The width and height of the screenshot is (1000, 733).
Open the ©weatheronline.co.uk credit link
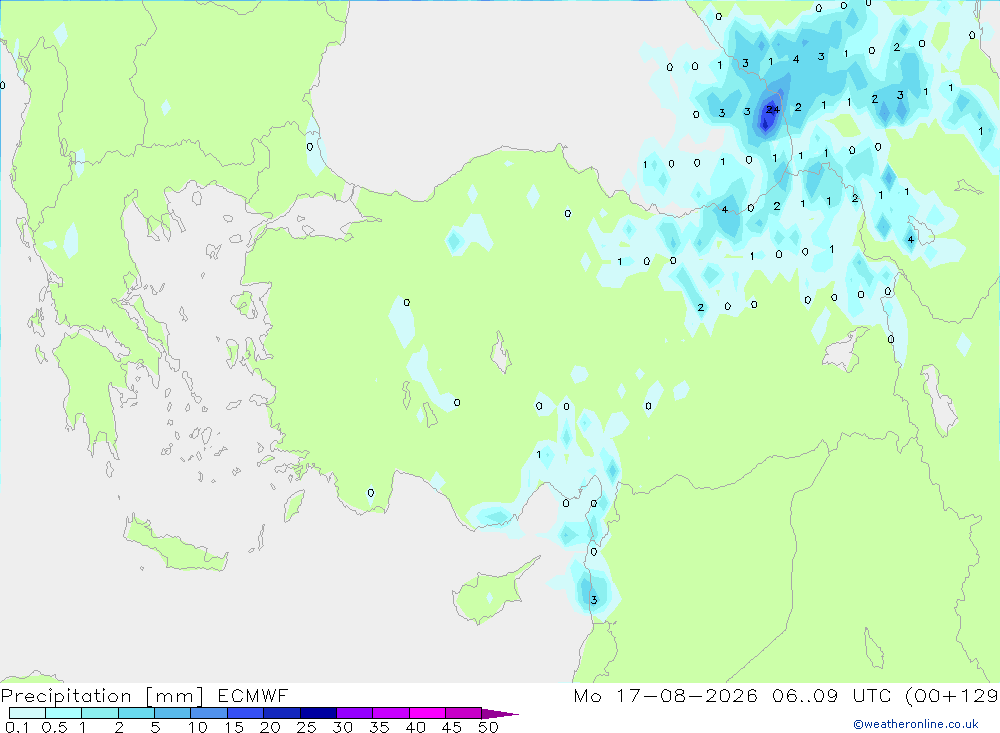(916, 724)
